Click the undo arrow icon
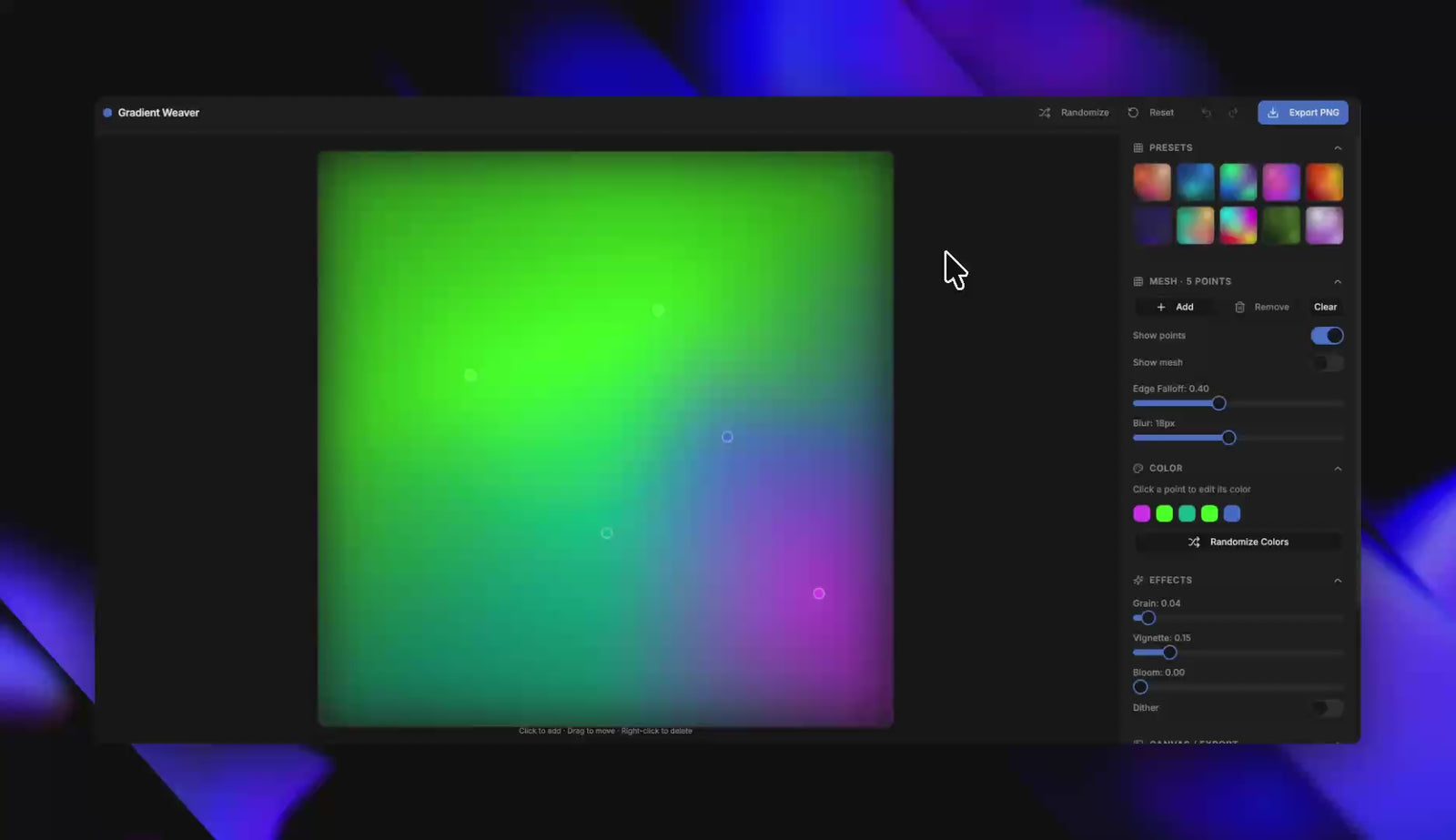The height and width of the screenshot is (840, 1456). [x=1207, y=113]
